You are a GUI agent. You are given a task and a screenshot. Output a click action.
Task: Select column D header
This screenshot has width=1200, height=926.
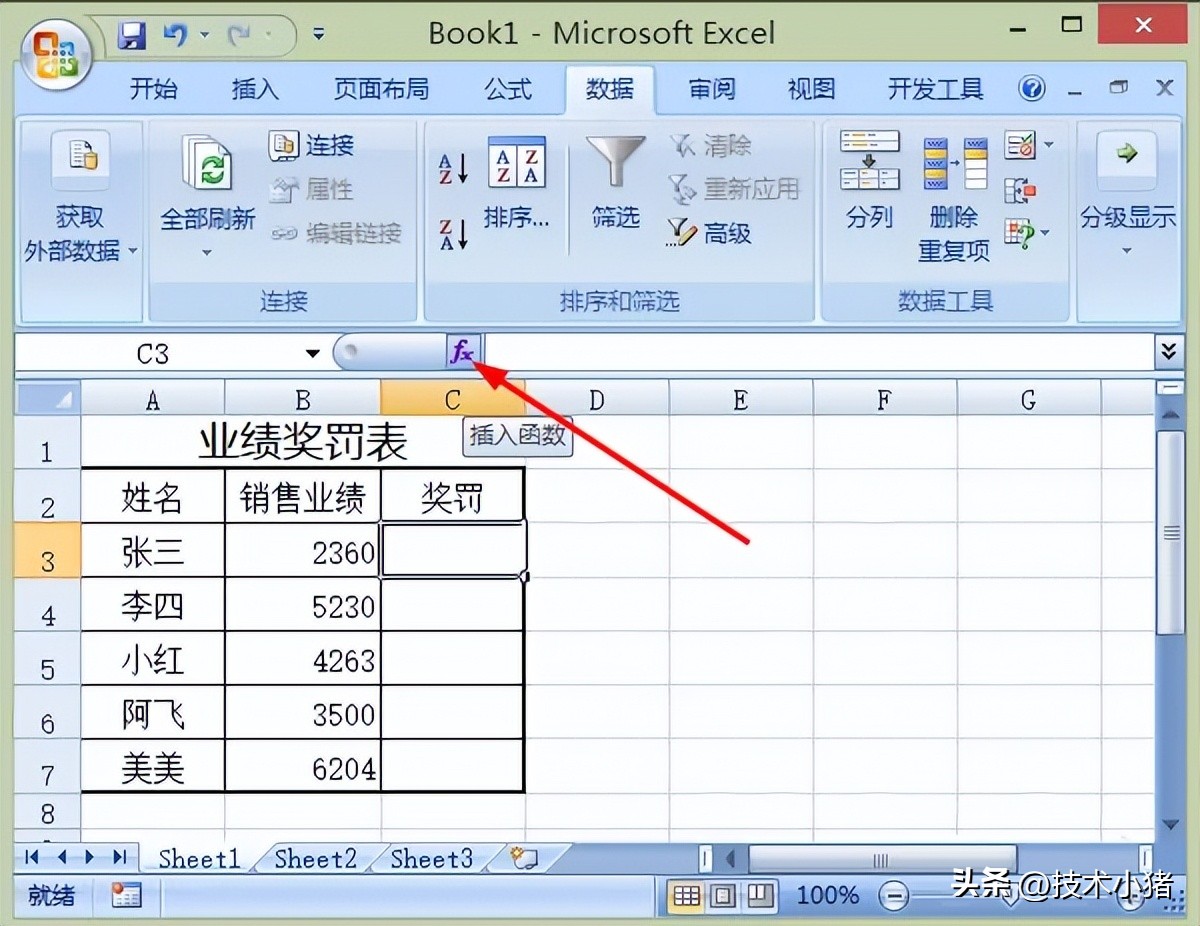coord(597,400)
